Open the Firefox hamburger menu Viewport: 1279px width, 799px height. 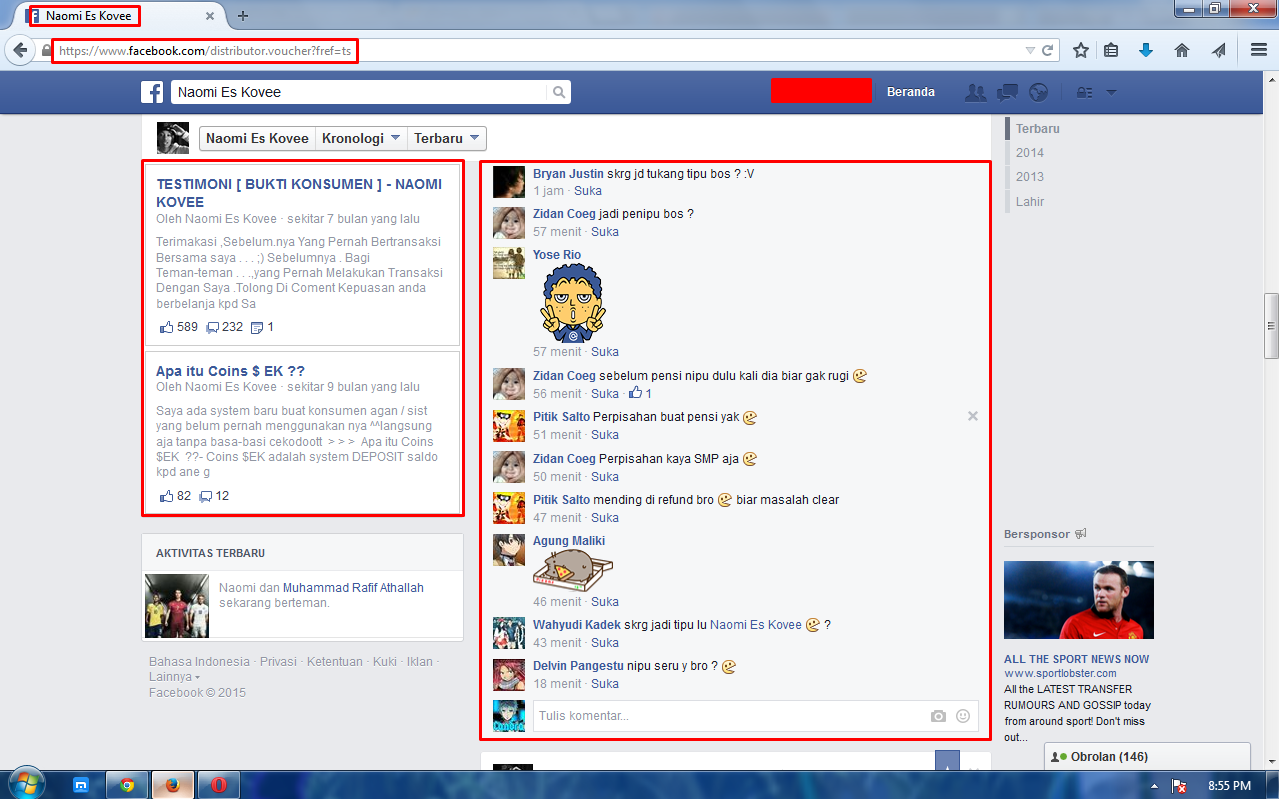click(1259, 50)
